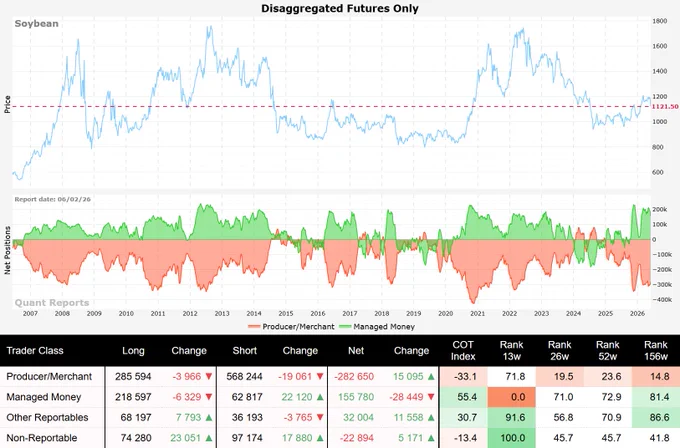Screen dimensions: 680x448
Task: Click Other Reportables long value 68 197
Action: click(x=136, y=417)
